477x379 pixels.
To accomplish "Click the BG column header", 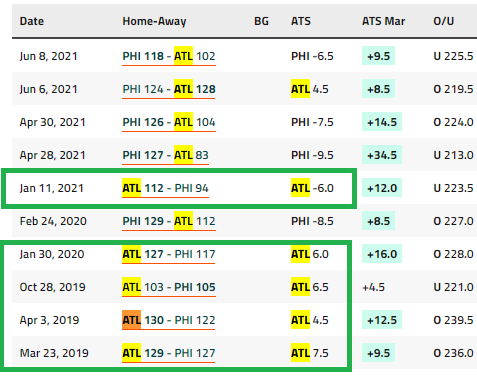I will 261,21.
